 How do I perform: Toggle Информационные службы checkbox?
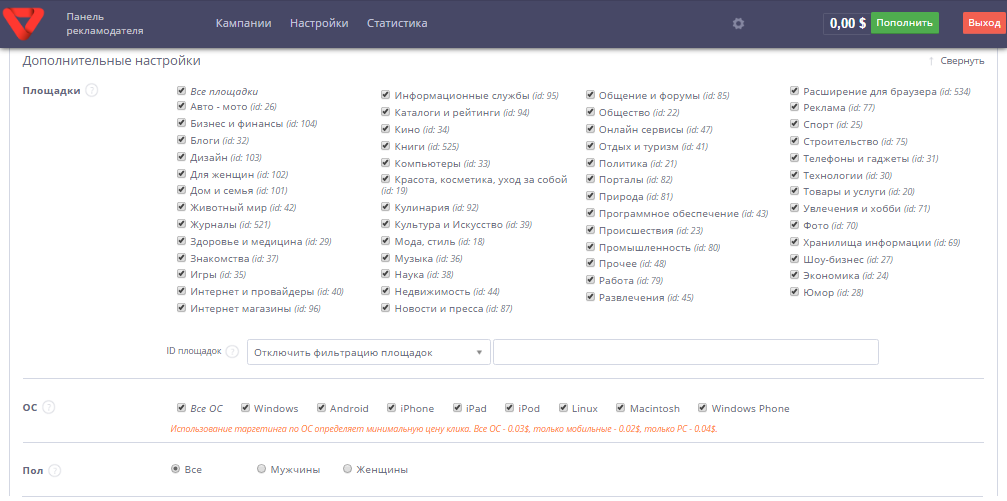(385, 95)
